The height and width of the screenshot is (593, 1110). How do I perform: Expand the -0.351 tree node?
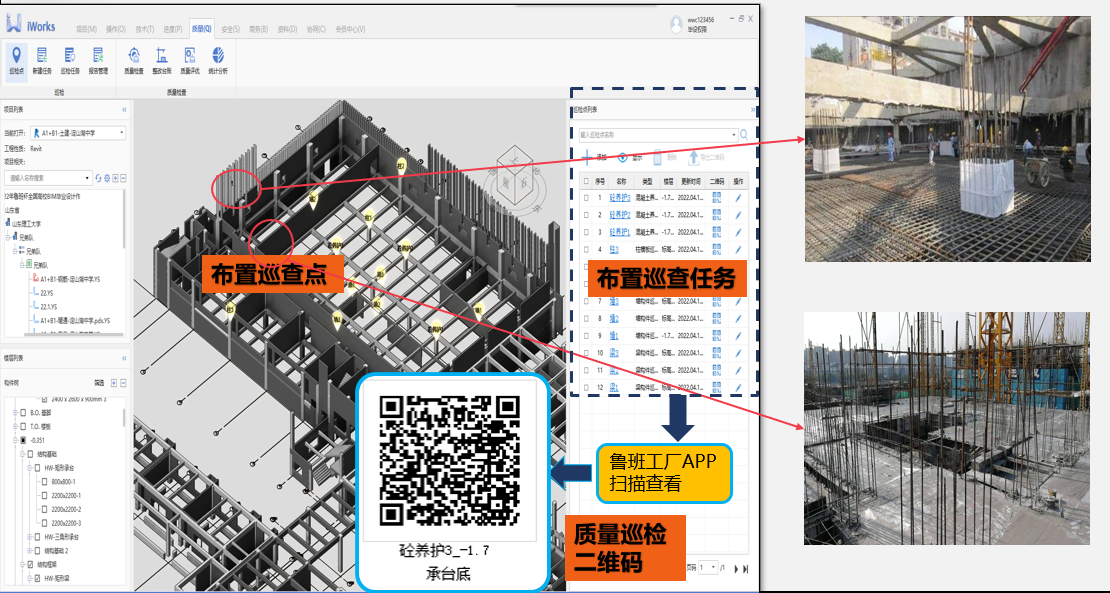(x=15, y=440)
